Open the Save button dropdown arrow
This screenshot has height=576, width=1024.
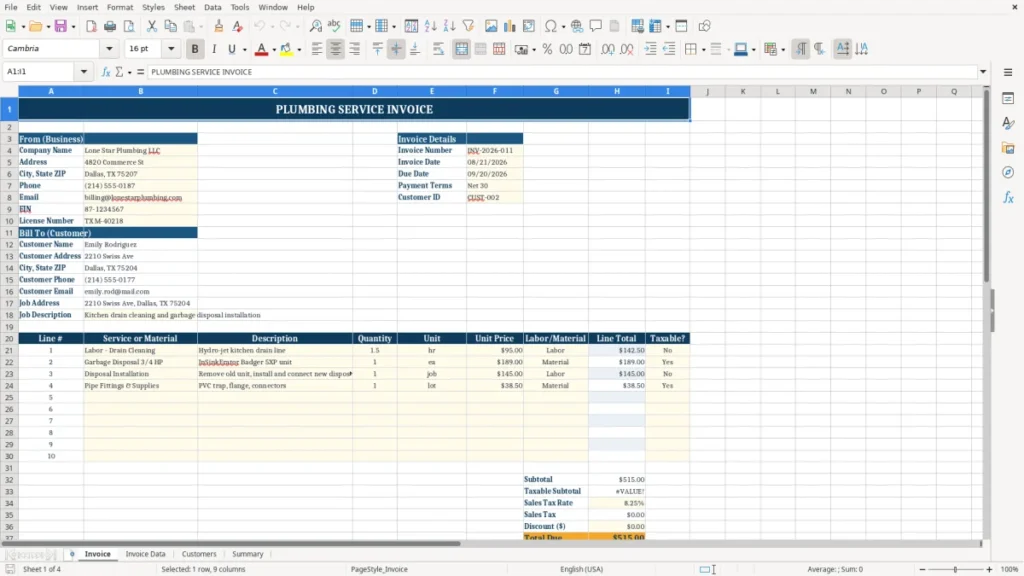point(73,27)
